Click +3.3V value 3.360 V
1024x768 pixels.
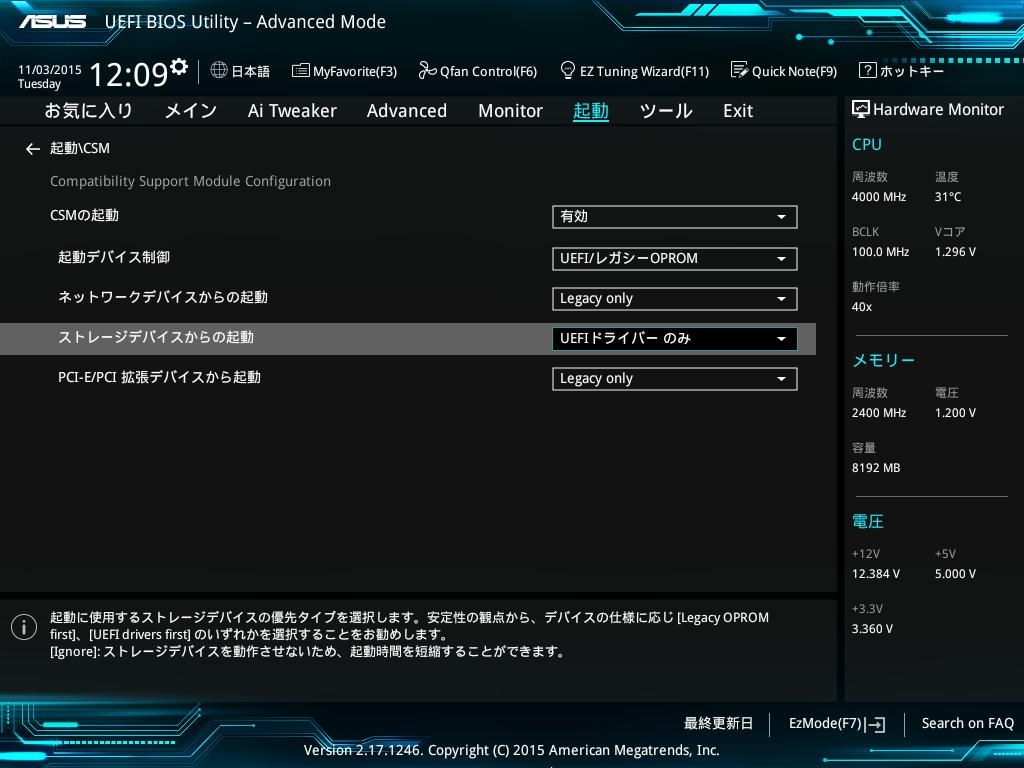pos(872,629)
